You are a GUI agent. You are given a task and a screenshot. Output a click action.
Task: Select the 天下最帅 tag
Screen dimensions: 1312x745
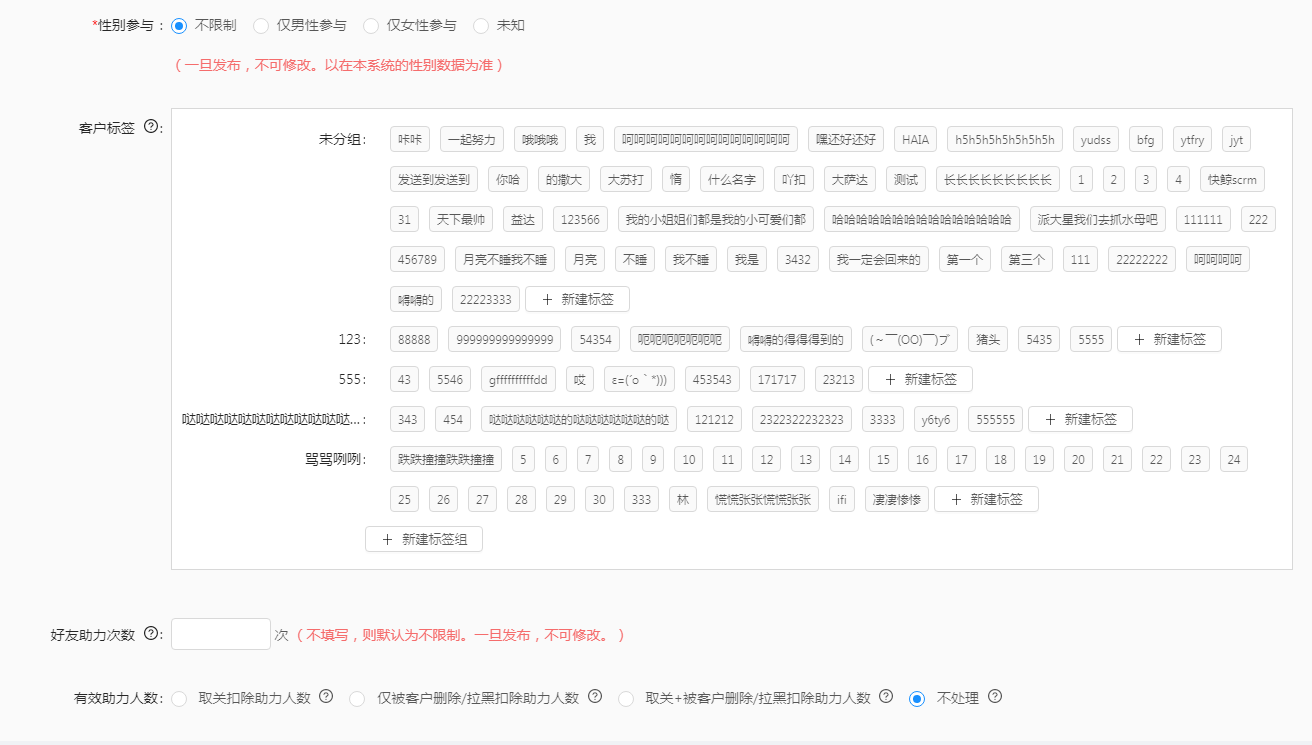(462, 219)
